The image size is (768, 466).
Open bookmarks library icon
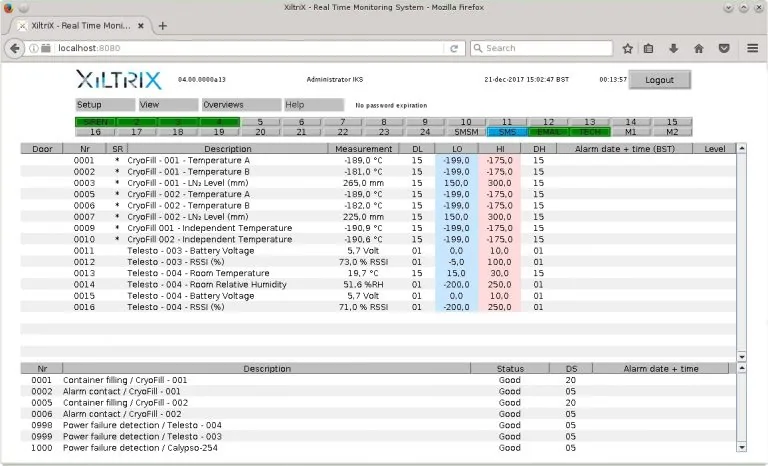point(648,48)
